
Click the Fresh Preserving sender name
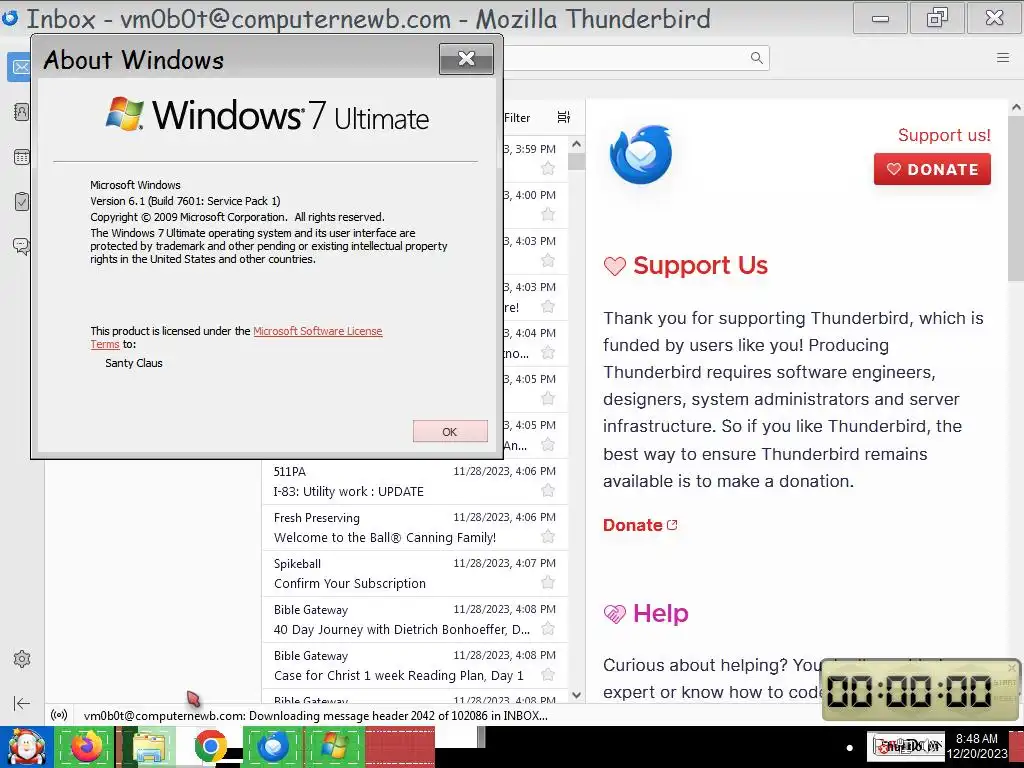coord(317,518)
